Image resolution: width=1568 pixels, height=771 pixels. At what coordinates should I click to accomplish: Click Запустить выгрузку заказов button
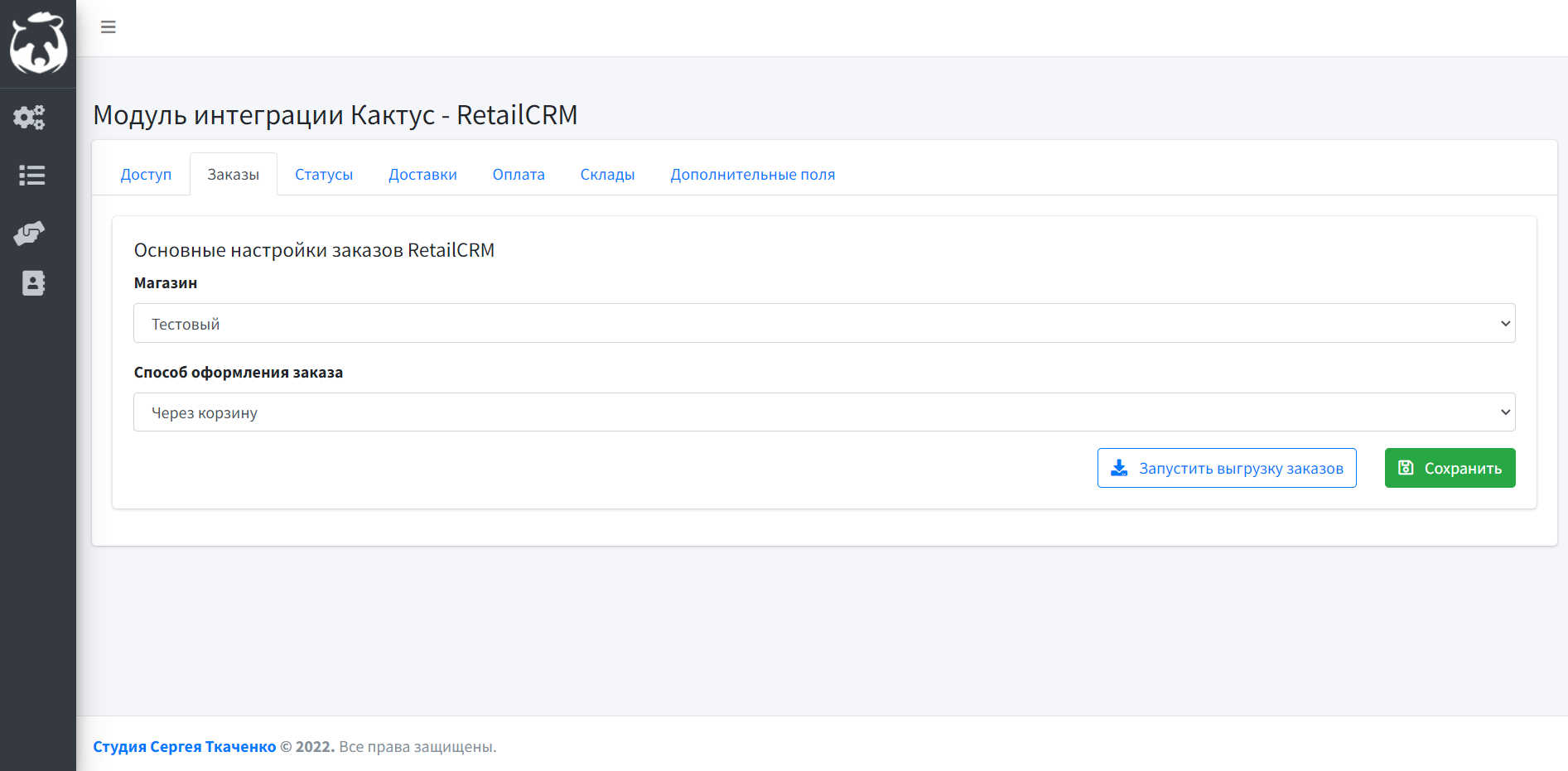tap(1227, 468)
